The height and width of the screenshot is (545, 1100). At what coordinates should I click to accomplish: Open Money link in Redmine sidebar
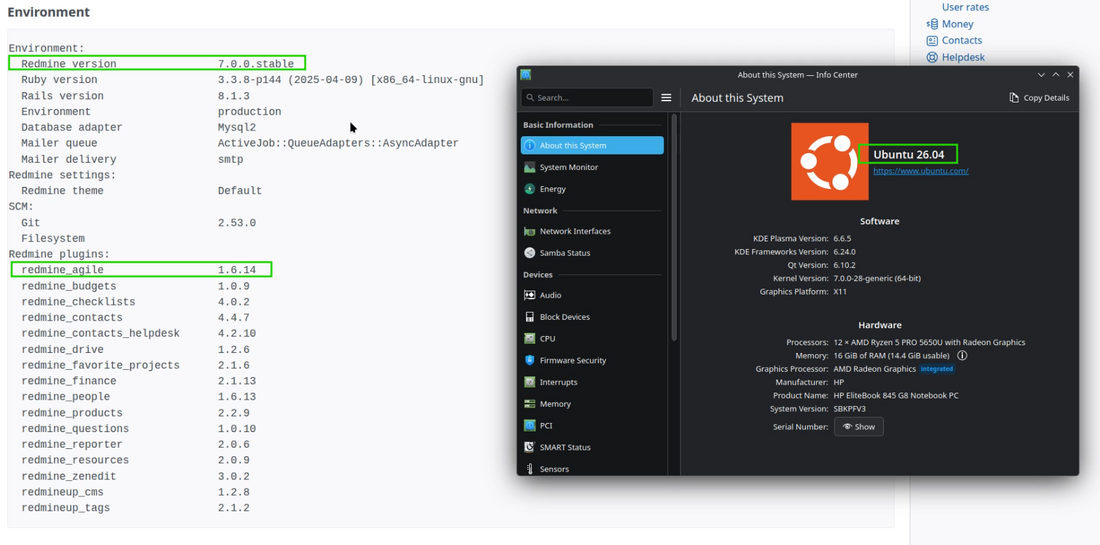click(958, 24)
